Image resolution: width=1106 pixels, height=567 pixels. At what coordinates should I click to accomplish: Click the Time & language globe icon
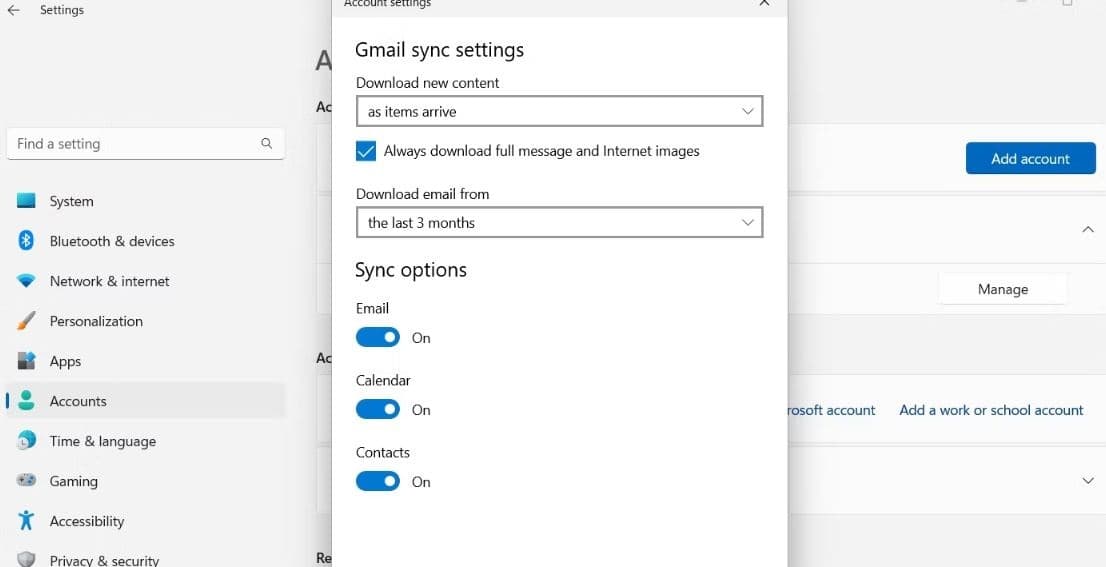click(x=26, y=441)
